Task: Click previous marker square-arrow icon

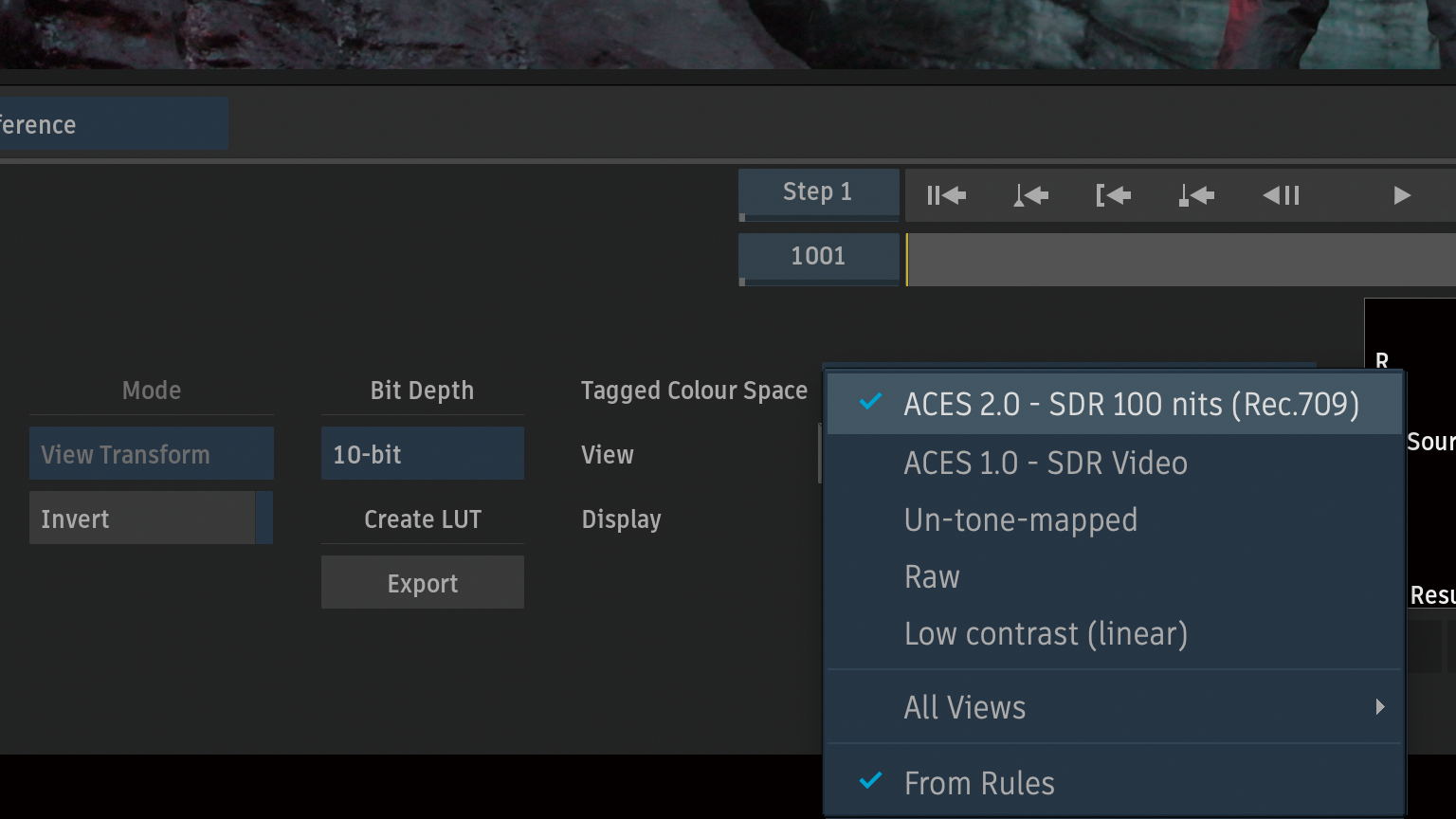Action: [1196, 195]
